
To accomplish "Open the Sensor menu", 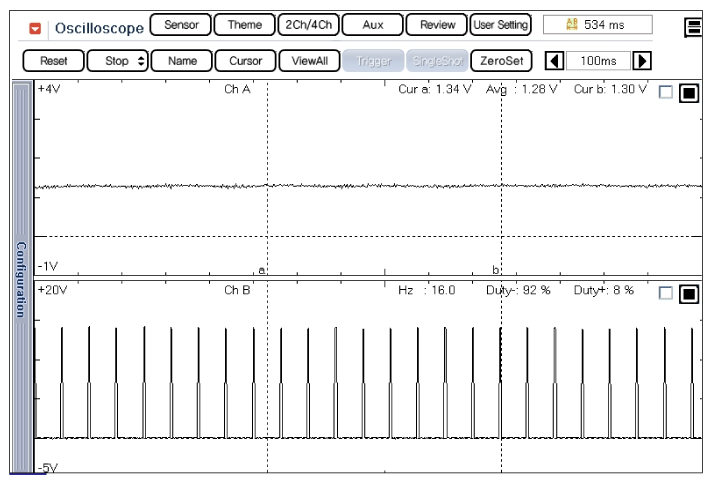I will tap(181, 25).
